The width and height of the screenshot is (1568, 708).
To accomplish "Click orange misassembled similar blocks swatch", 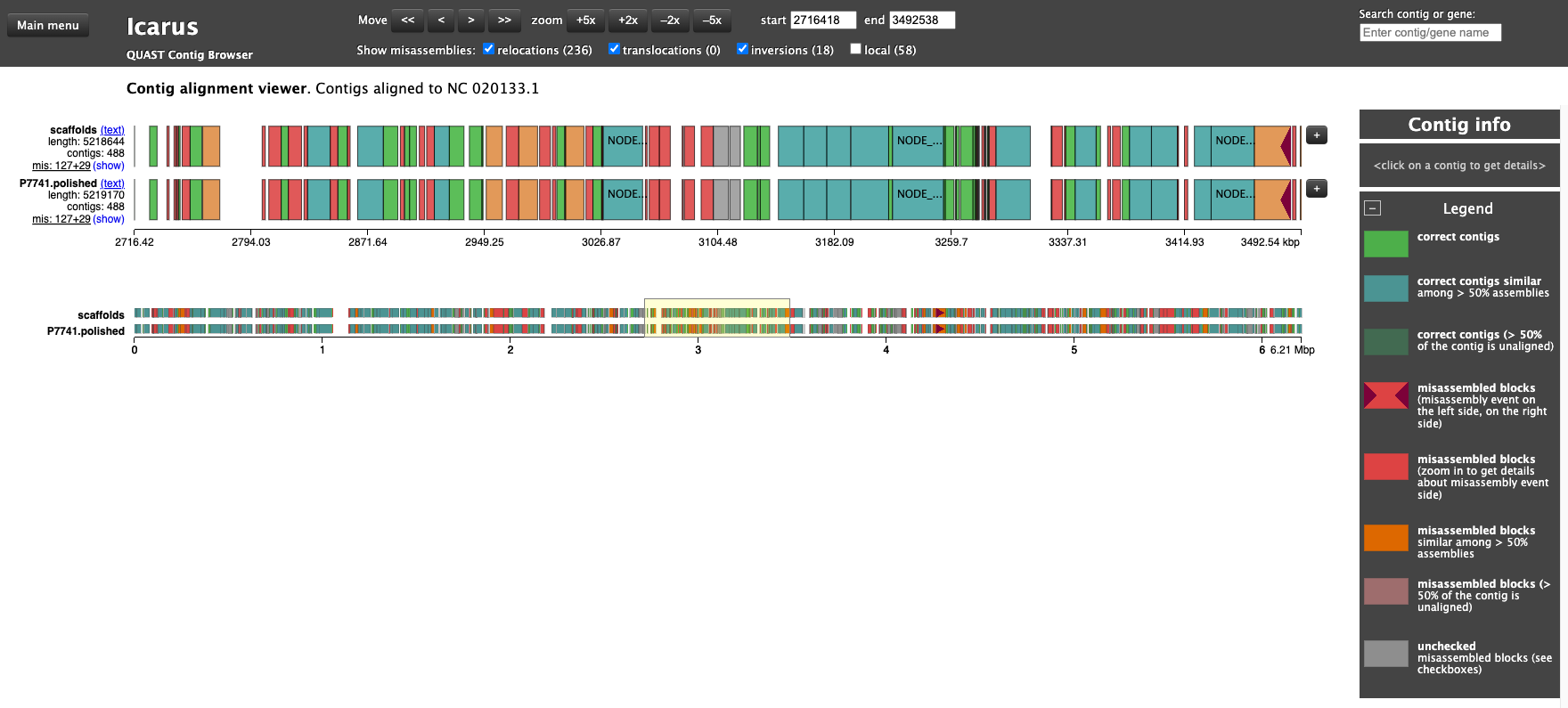I will pos(1386,537).
